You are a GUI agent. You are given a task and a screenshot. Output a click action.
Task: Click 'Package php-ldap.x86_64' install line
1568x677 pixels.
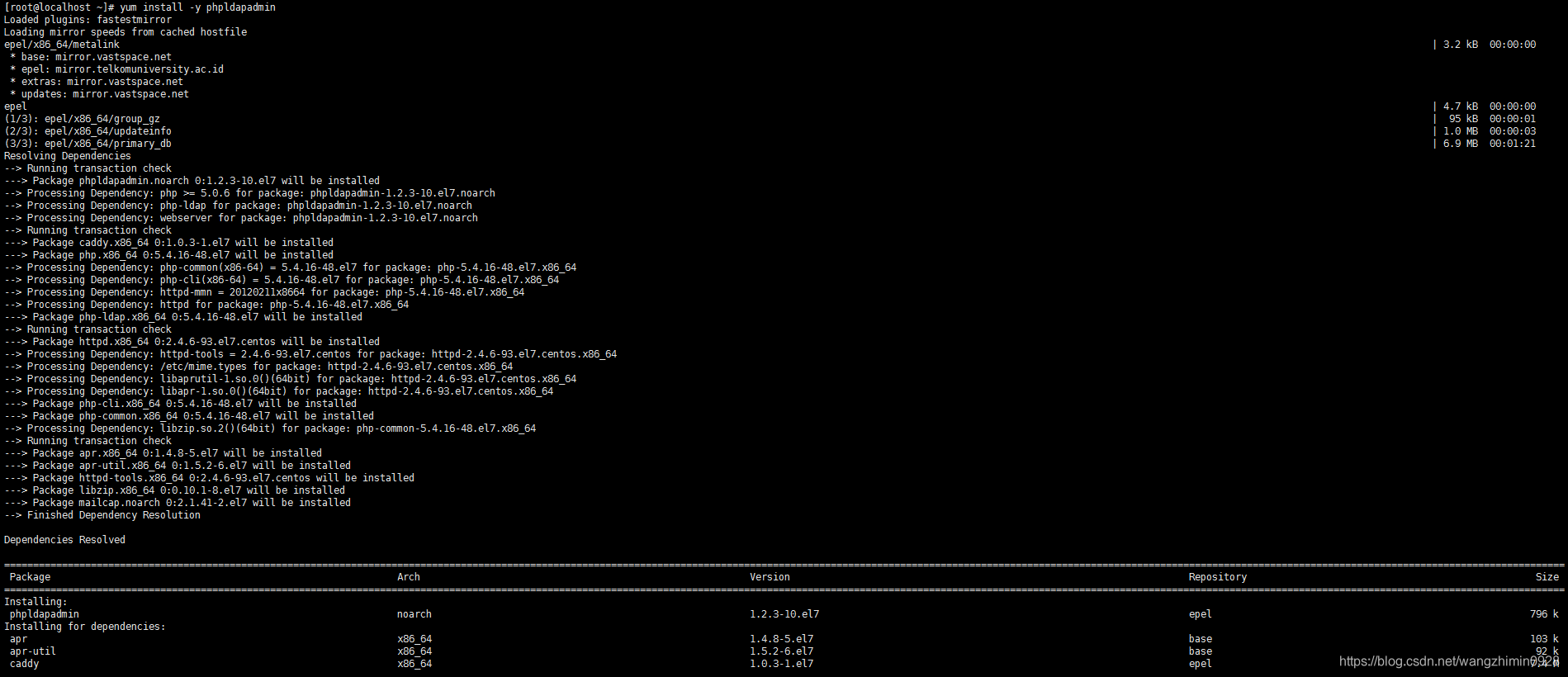click(x=183, y=317)
